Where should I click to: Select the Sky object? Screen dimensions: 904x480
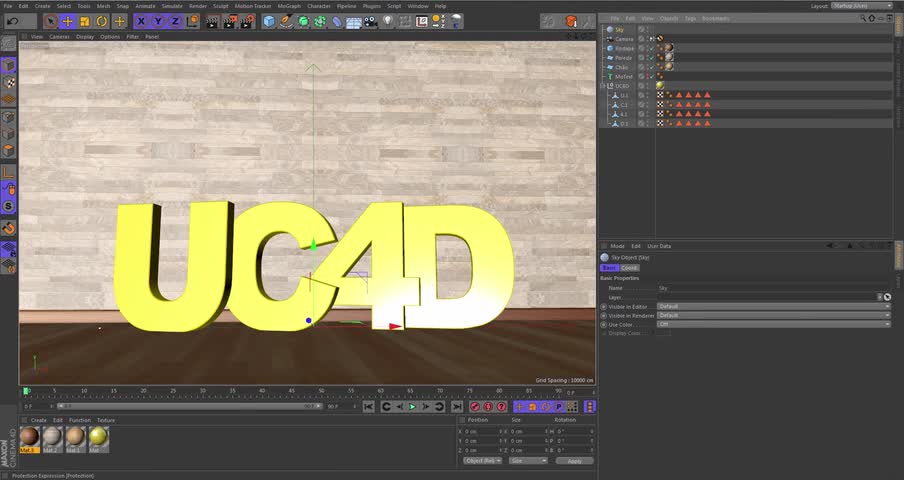tap(619, 29)
